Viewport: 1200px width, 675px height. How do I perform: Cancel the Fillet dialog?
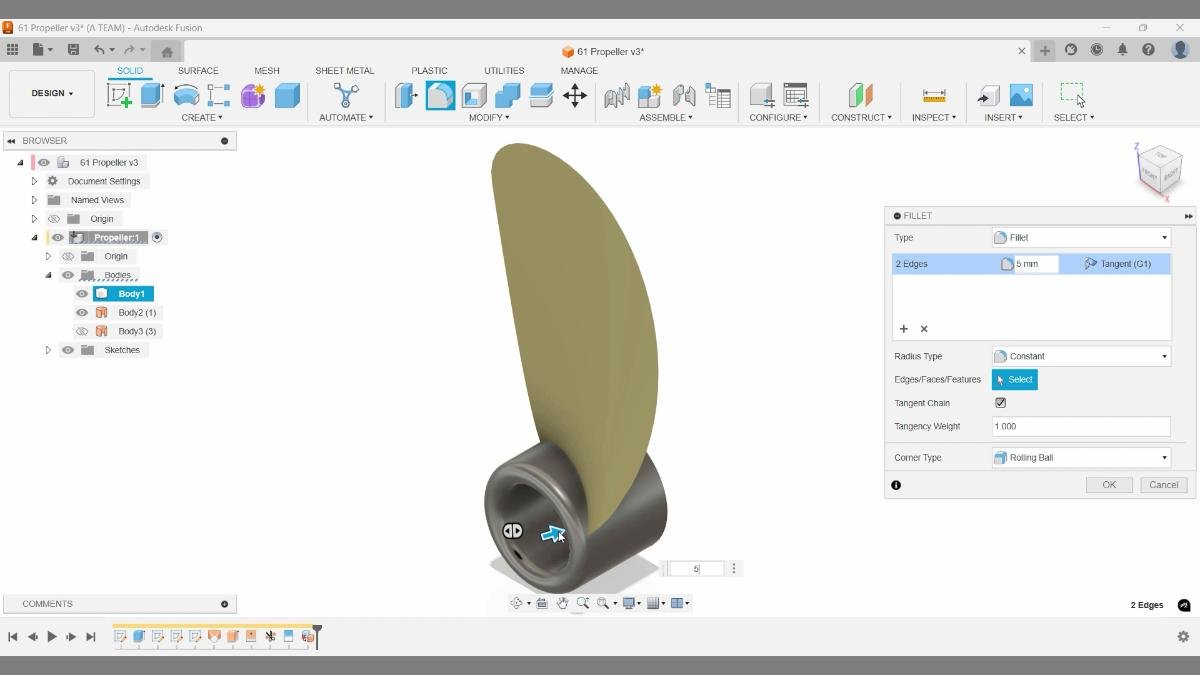pos(1162,484)
